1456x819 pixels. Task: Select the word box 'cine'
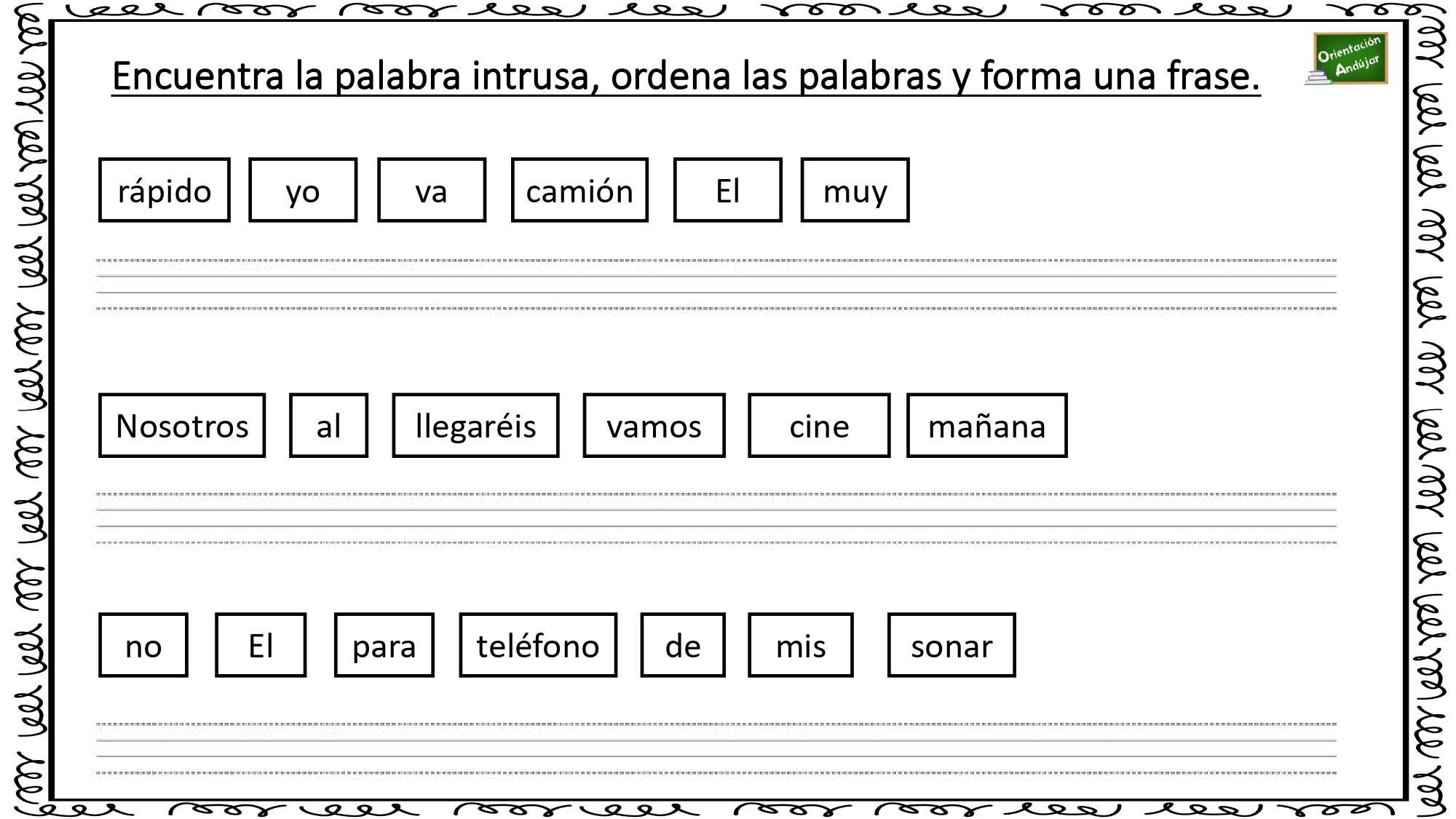[x=819, y=426]
